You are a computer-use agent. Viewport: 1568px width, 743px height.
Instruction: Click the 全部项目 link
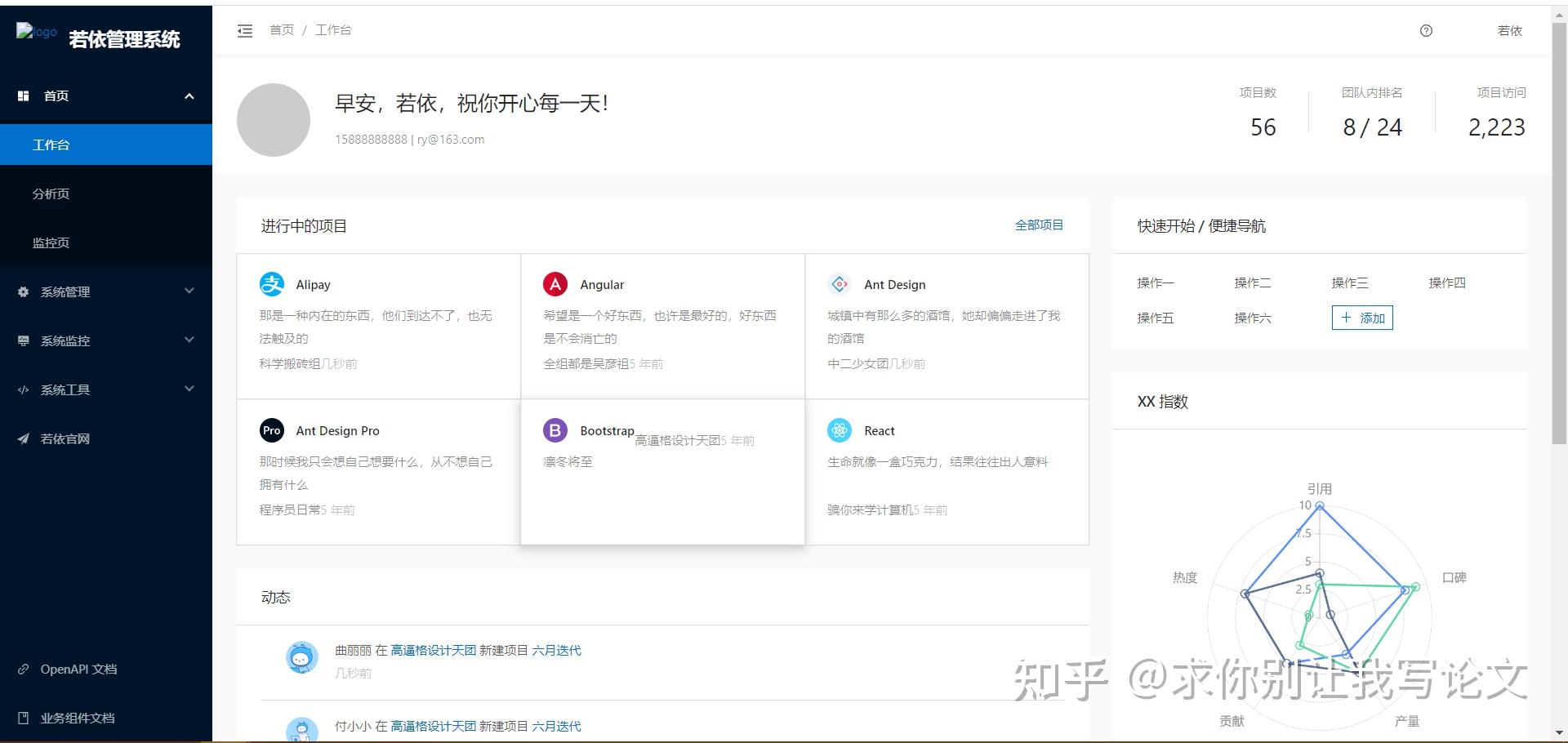1039,225
